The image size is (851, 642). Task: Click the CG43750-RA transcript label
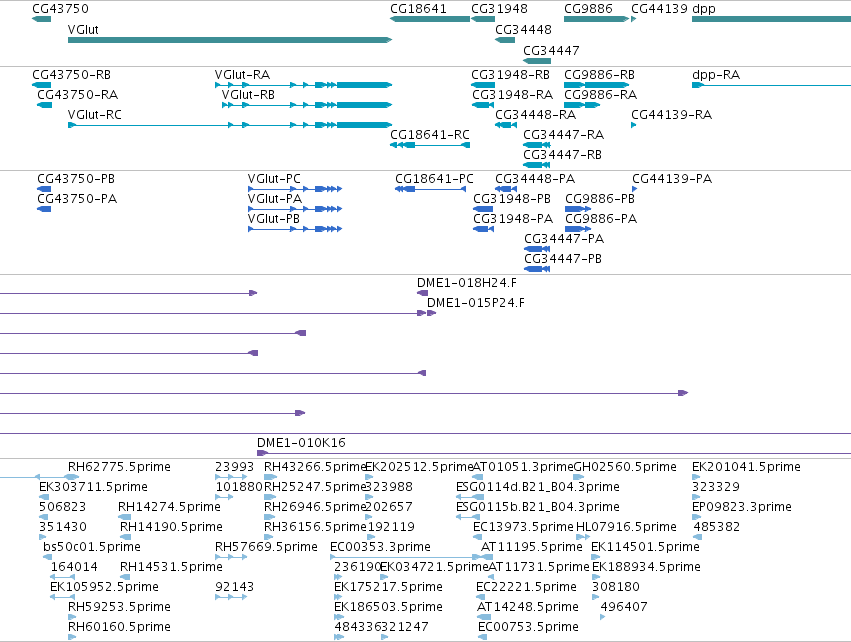pyautogui.click(x=78, y=94)
